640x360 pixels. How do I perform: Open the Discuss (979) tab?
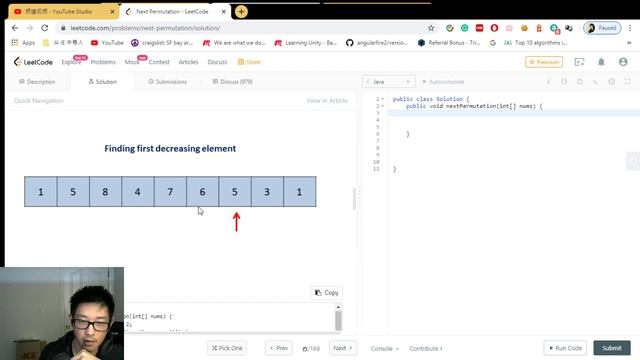[x=232, y=82]
